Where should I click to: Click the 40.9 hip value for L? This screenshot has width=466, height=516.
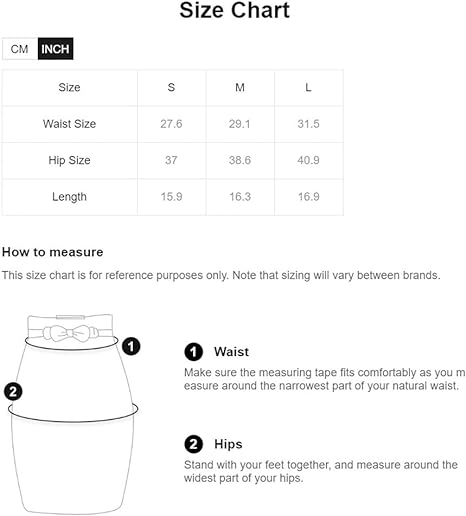pos(308,160)
